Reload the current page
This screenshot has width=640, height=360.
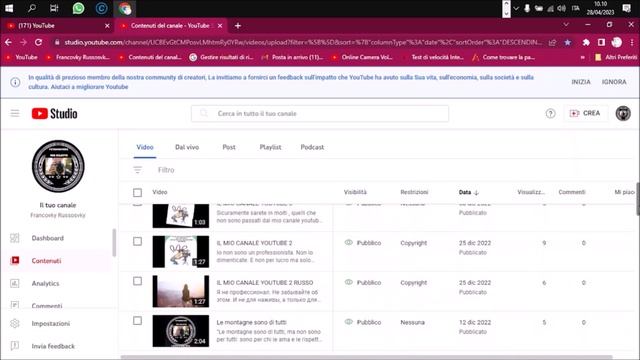(38, 42)
